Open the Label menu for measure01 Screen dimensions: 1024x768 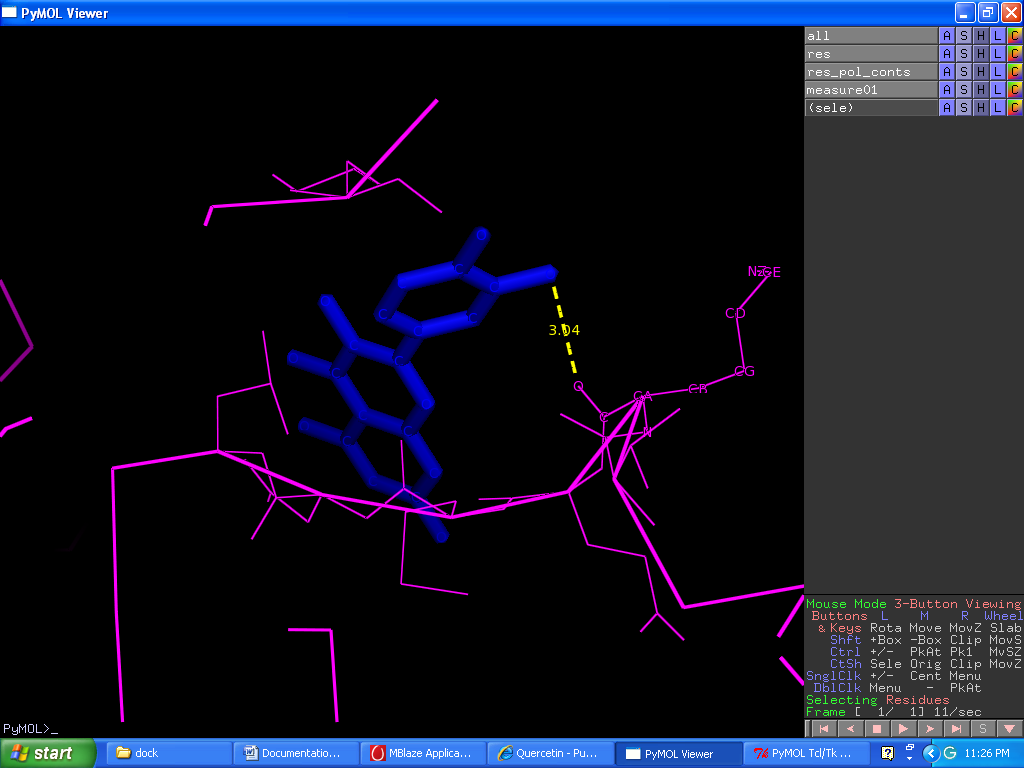pyautogui.click(x=997, y=90)
